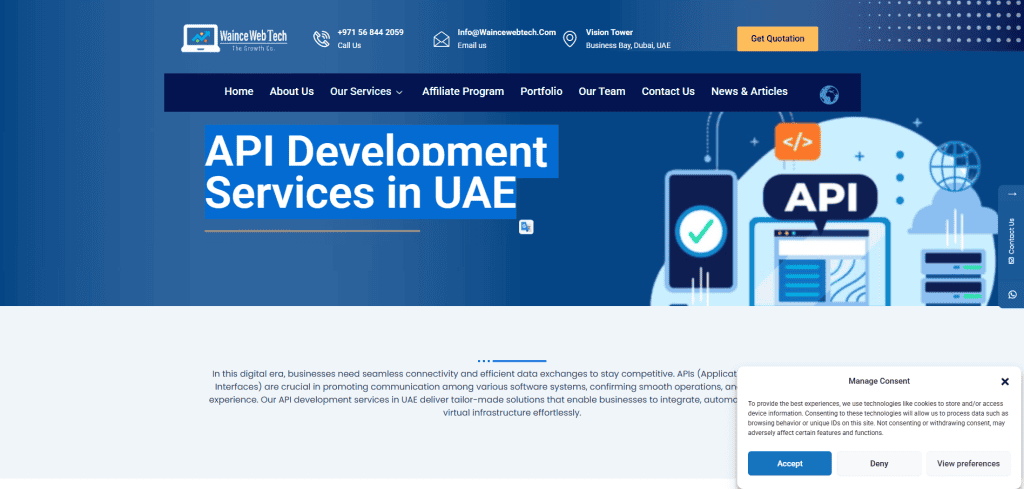
Task: Click the API Development Services in UAE heading
Action: [381, 171]
